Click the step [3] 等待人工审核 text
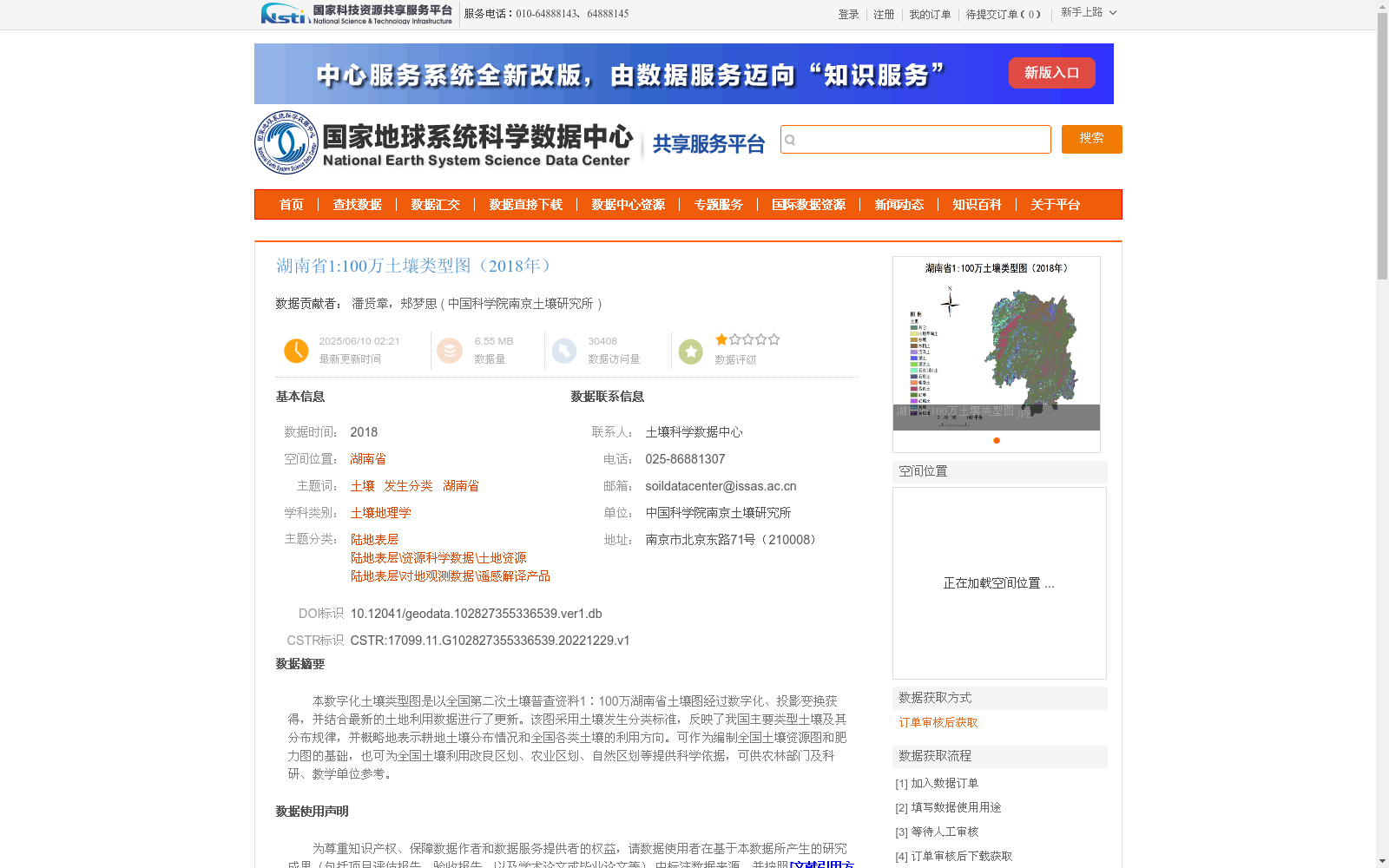This screenshot has width=1389, height=868. 937,832
